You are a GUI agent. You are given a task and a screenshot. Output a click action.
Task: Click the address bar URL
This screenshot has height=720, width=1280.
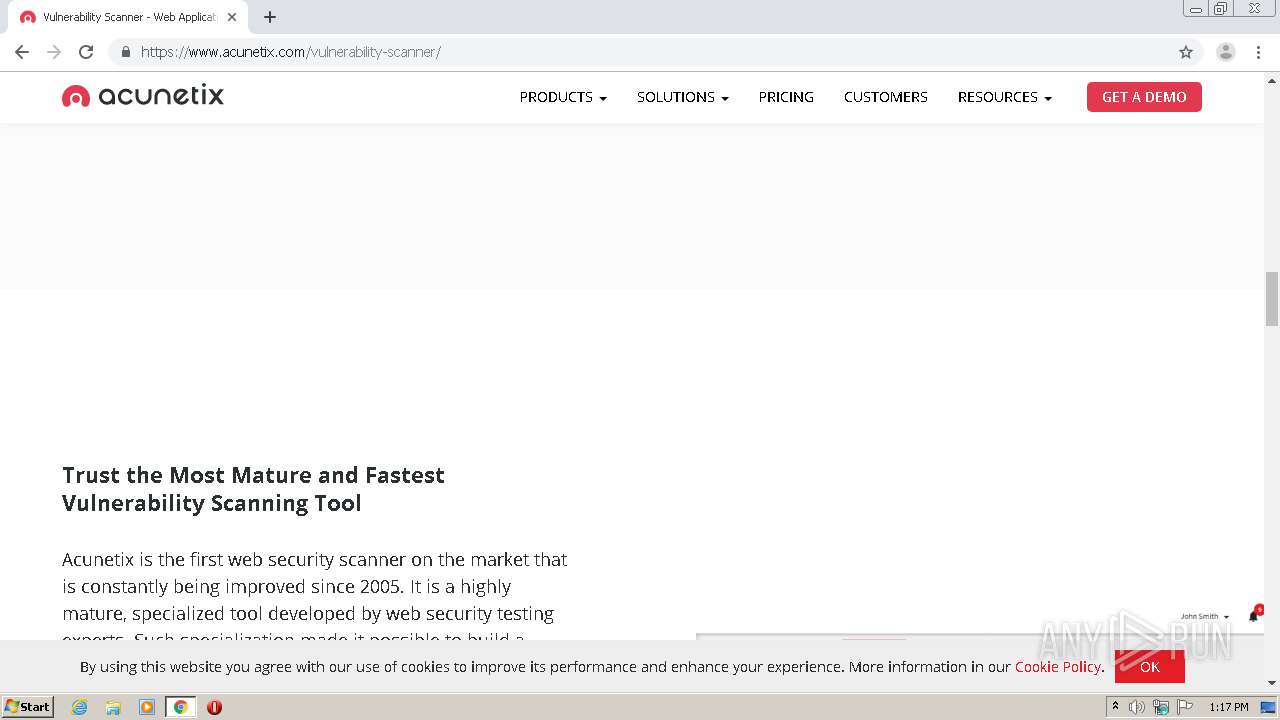(291, 52)
